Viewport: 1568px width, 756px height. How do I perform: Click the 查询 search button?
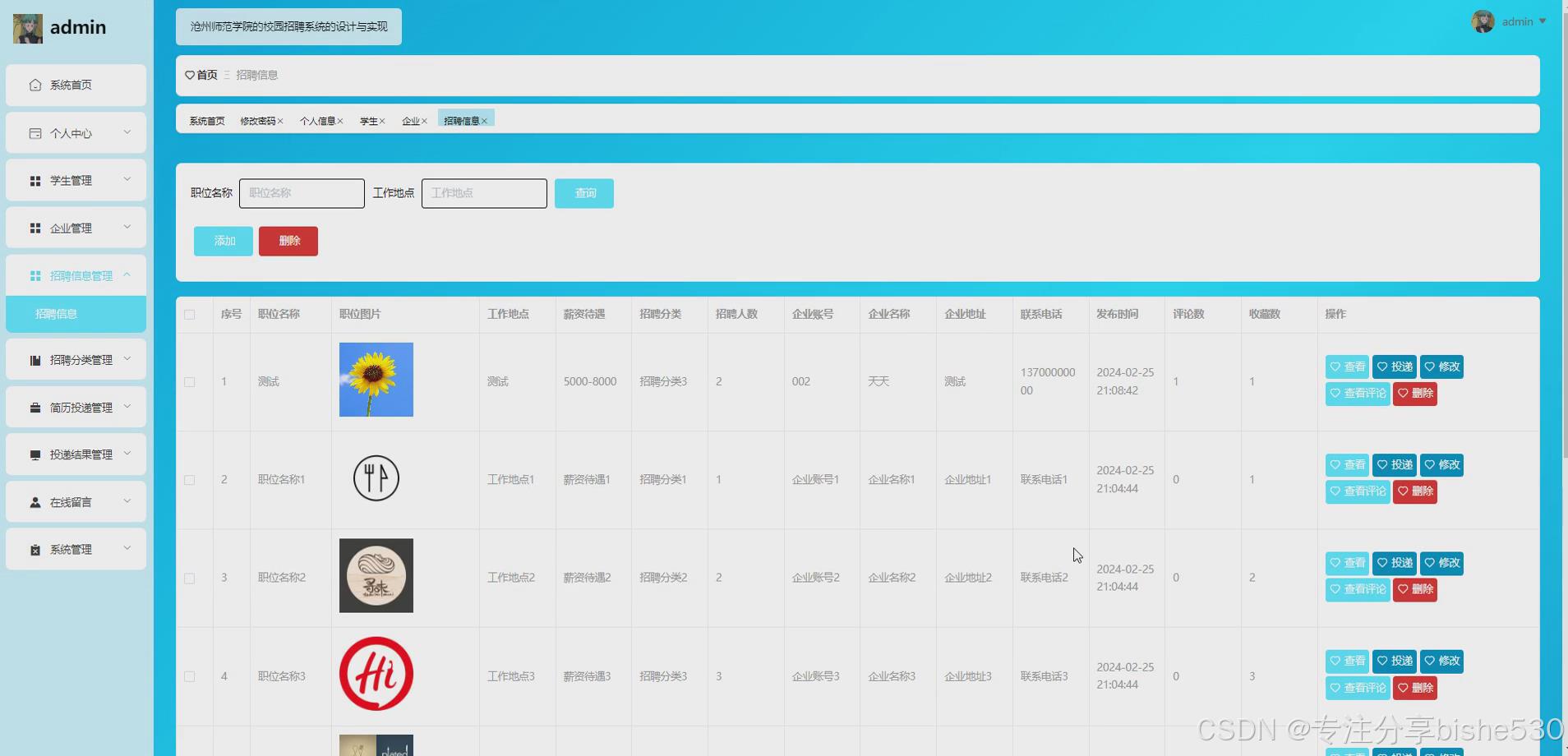point(584,193)
